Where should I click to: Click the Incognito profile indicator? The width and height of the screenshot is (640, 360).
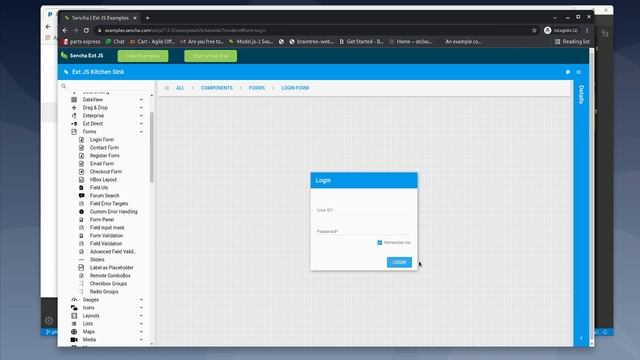click(561, 30)
